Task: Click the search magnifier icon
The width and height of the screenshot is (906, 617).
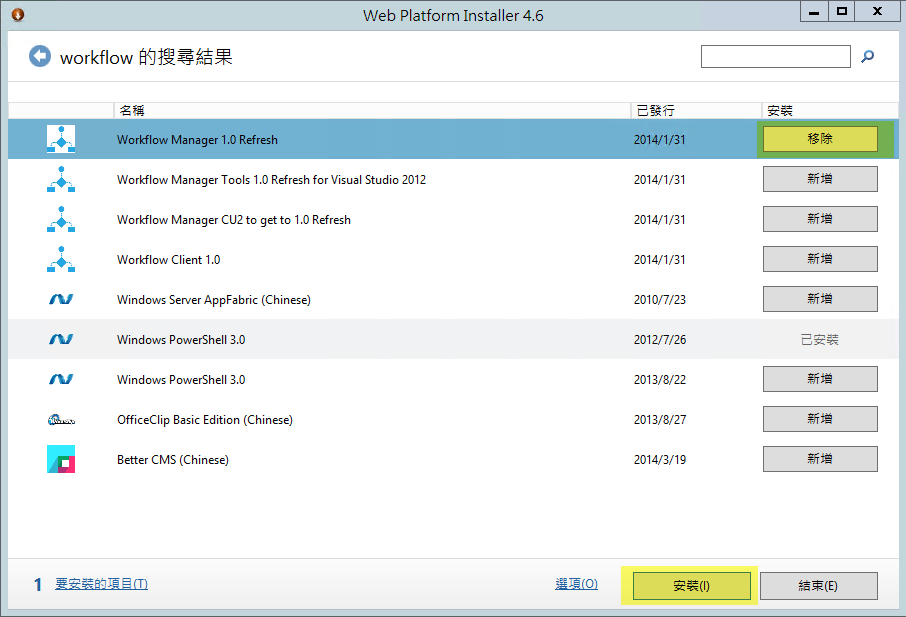Action: 867,56
